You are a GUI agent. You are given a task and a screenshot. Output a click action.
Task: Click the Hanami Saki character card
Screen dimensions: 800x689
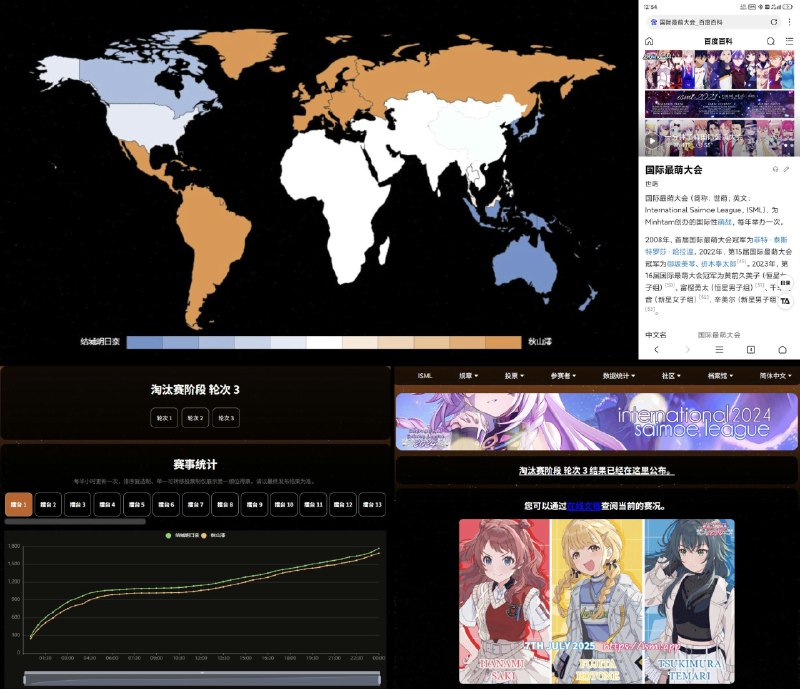[505, 601]
